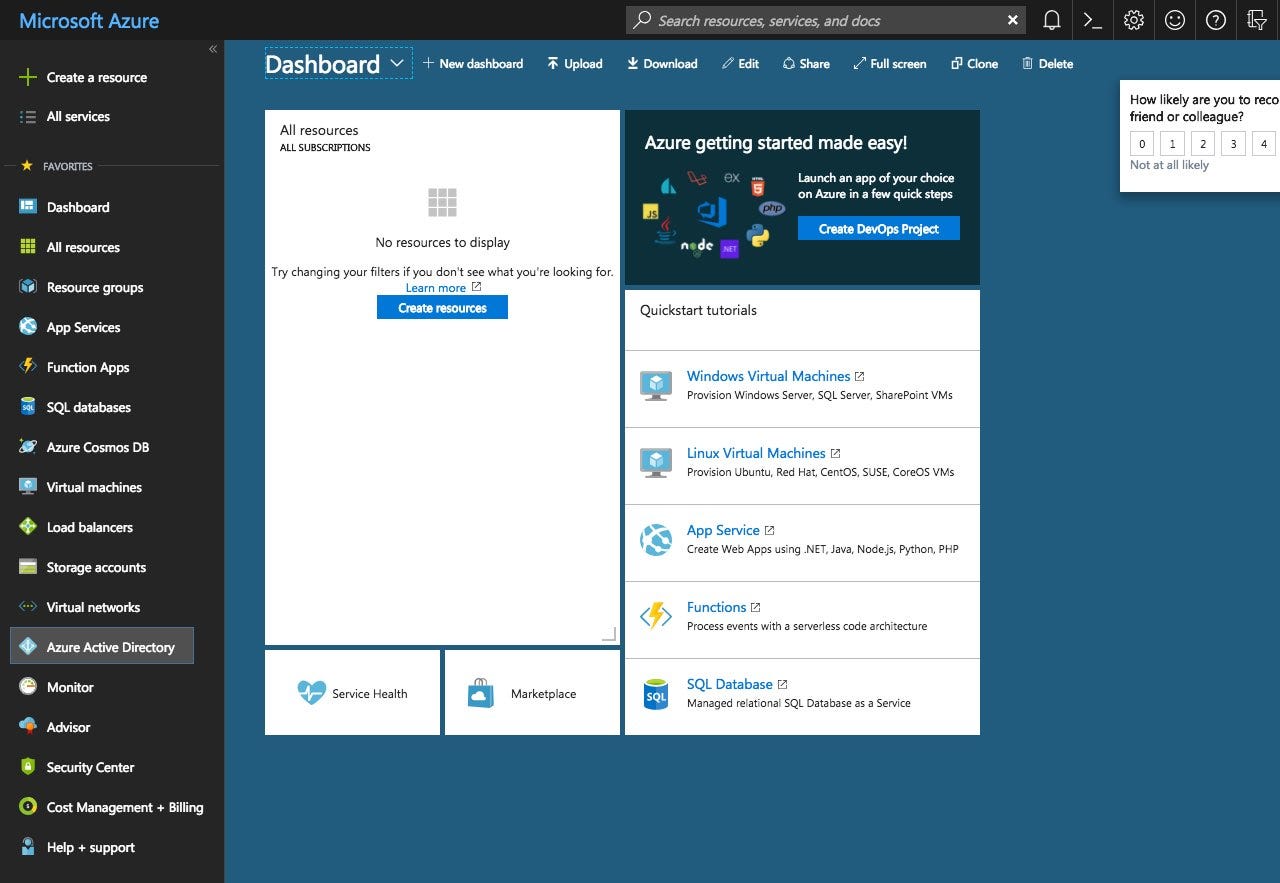Click the Virtual networks icon
The image size is (1280, 883).
point(28,607)
